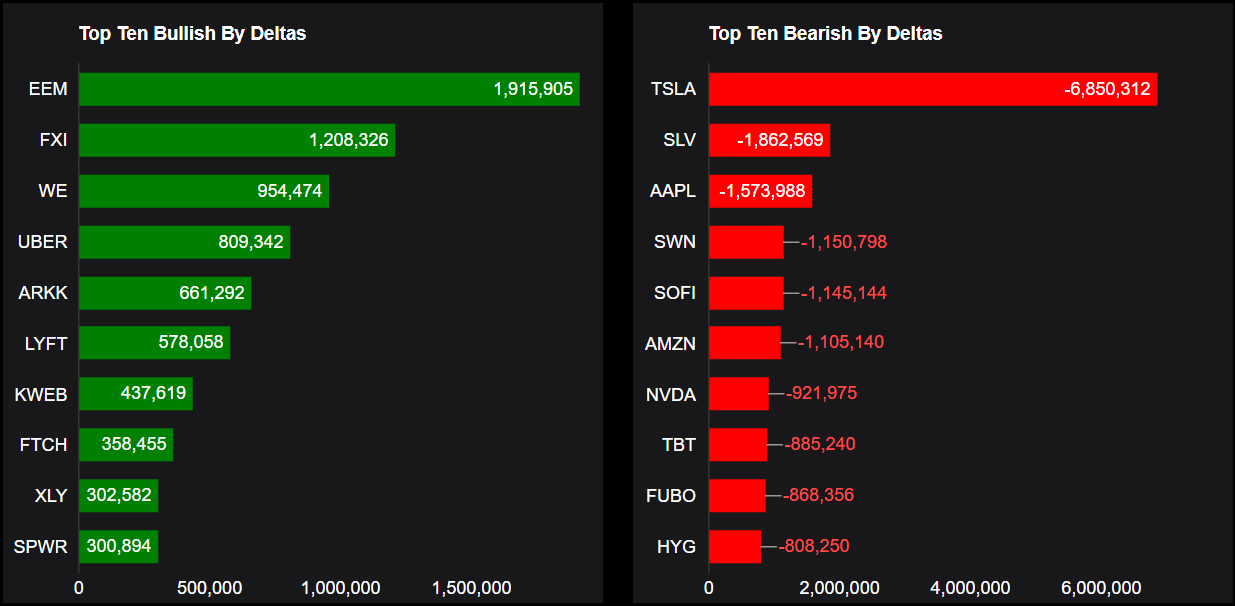Click the TSLA ticker label

673,89
